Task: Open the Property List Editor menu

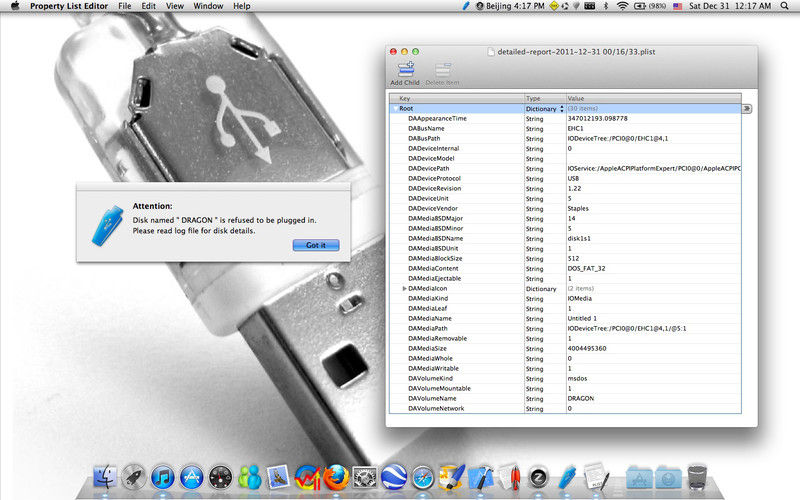Action: tap(69, 6)
